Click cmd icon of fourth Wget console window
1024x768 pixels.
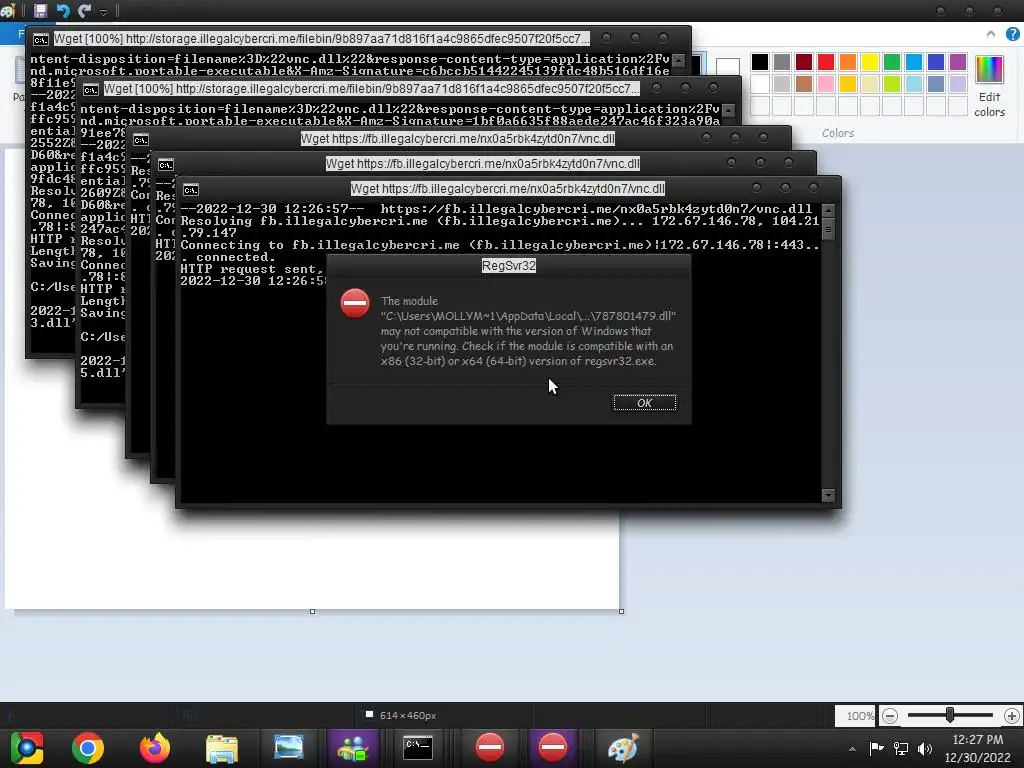[x=165, y=165]
